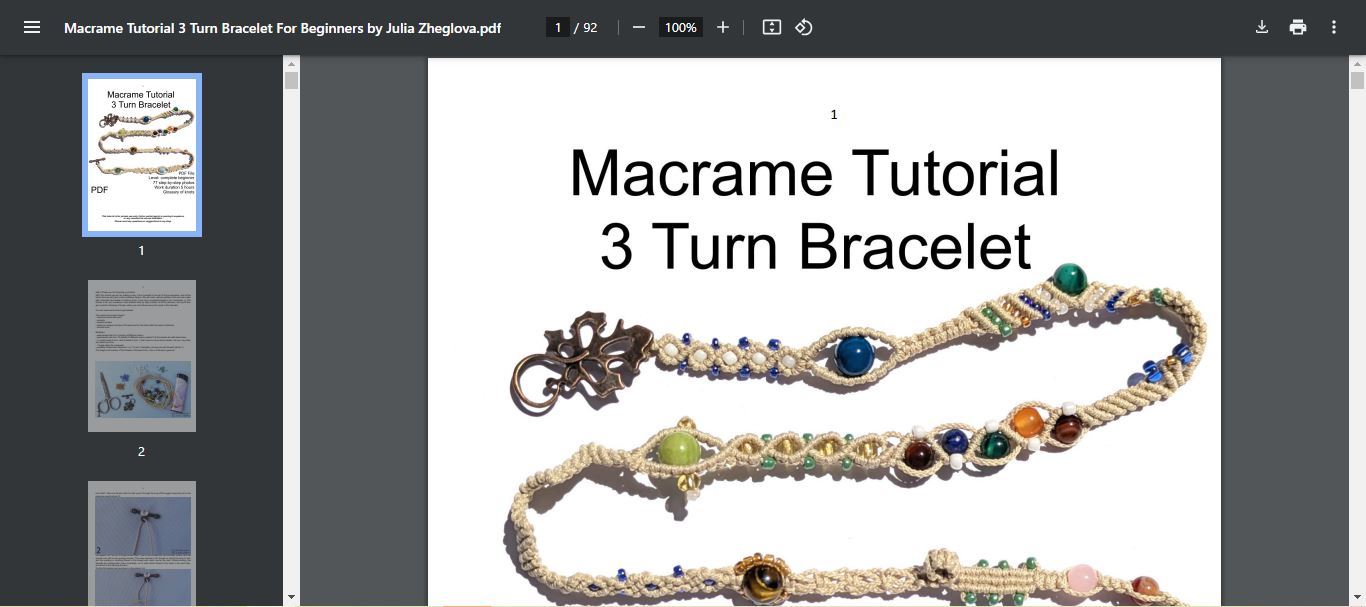
Task: Click the 'Macrame Tutorial' heading on page
Action: point(815,173)
